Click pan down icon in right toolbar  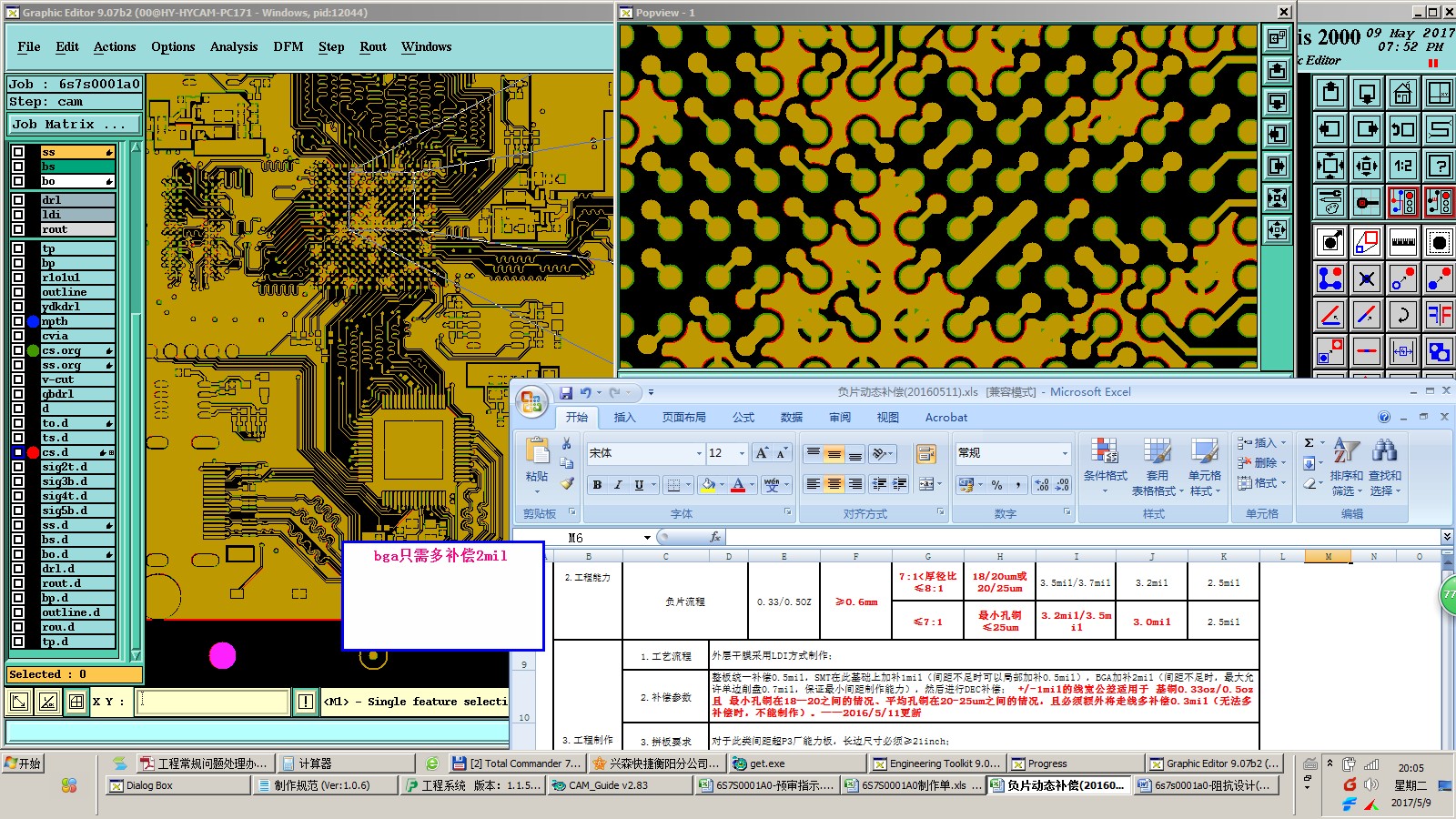[x=1367, y=93]
